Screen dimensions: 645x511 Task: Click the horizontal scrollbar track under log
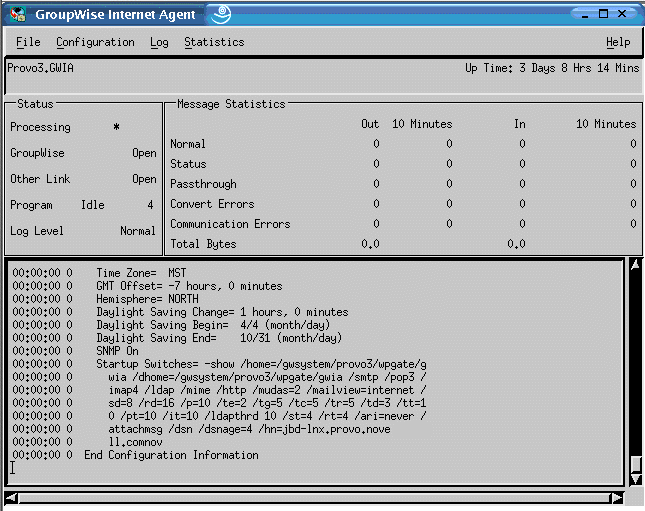point(314,498)
